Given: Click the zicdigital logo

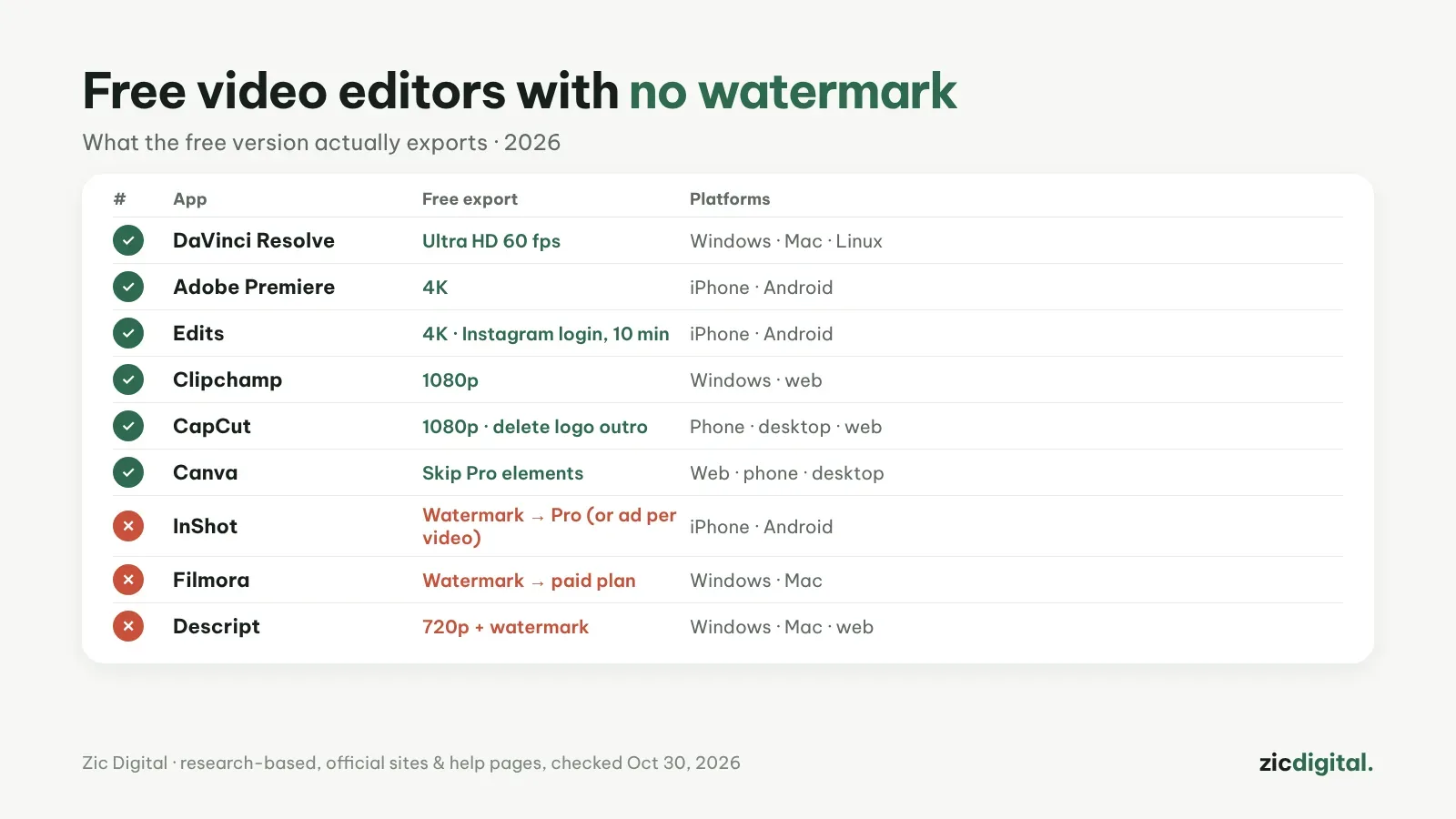Looking at the screenshot, I should pyautogui.click(x=1316, y=763).
